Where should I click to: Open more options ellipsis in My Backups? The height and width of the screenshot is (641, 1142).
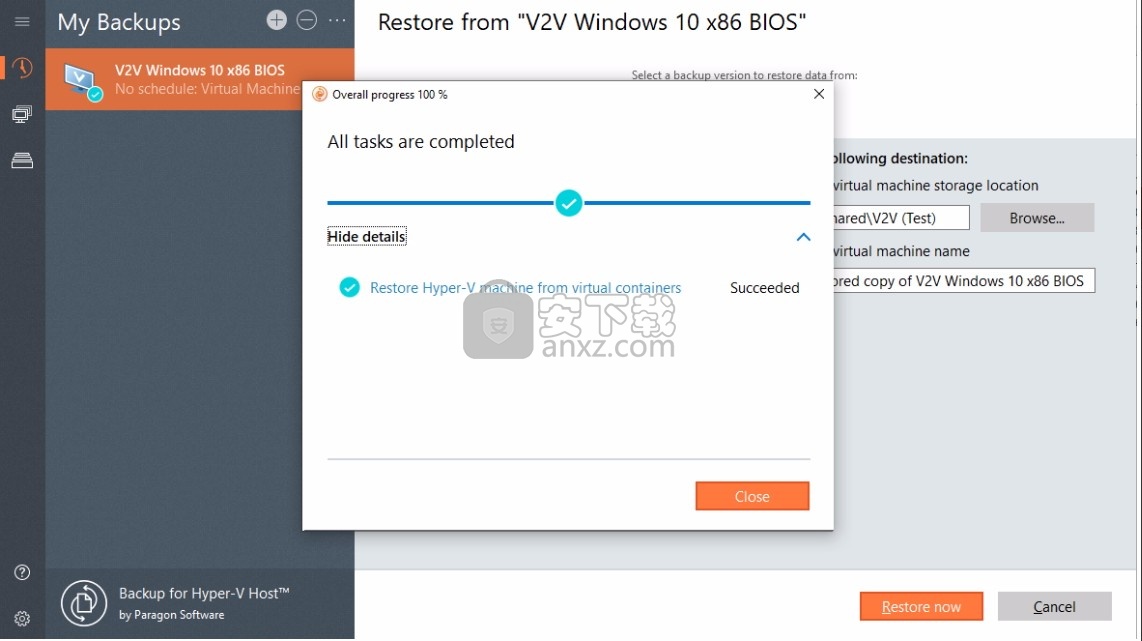tap(337, 20)
